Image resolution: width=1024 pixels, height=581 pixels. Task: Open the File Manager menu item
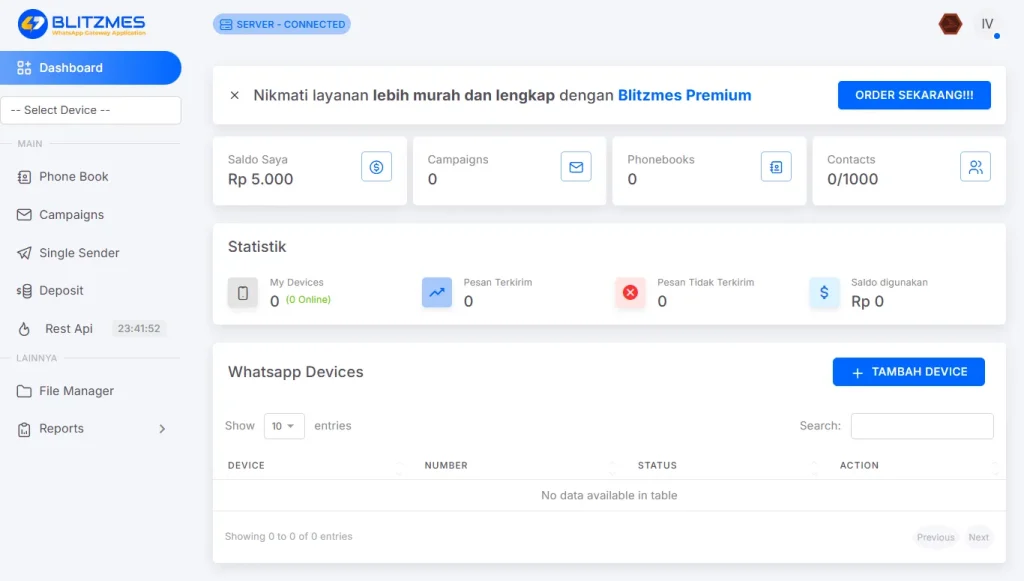click(76, 391)
